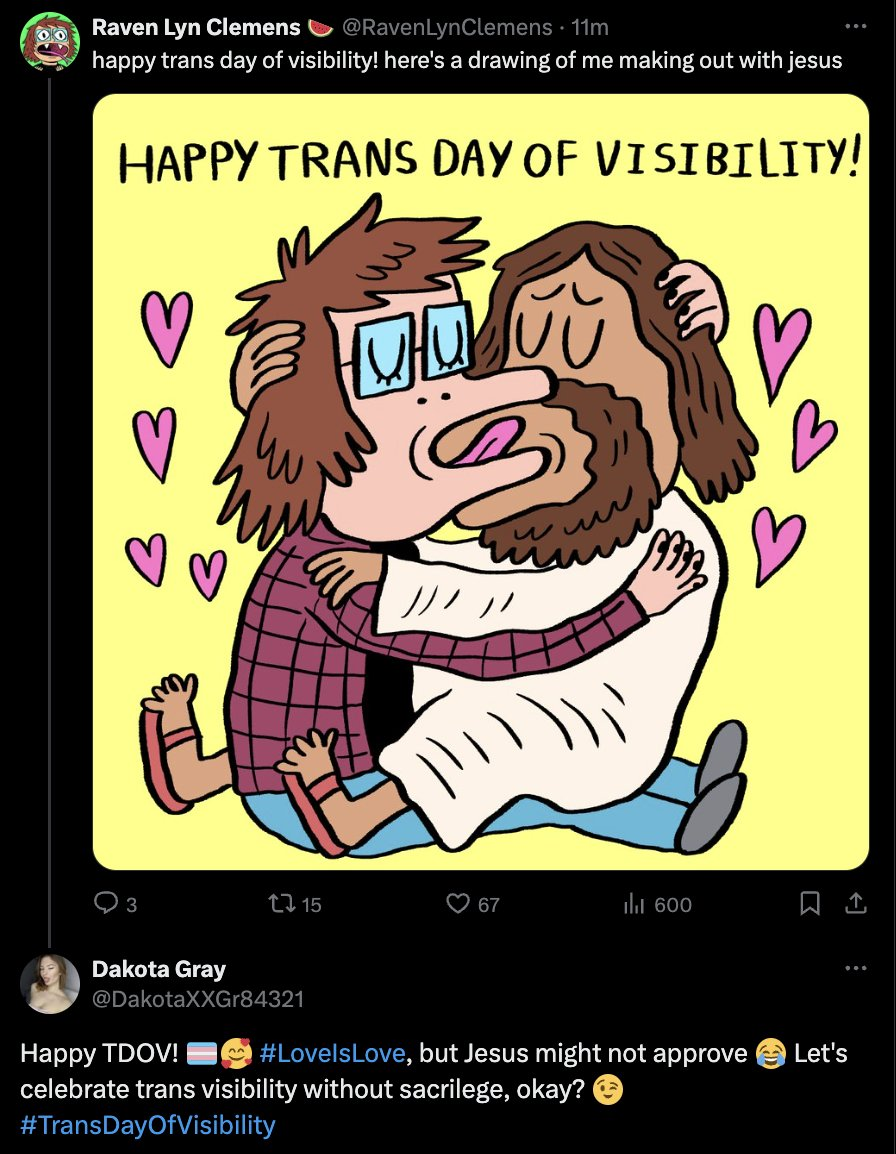Retweet the post with 15 reposts
This screenshot has width=896, height=1154.
[282, 903]
